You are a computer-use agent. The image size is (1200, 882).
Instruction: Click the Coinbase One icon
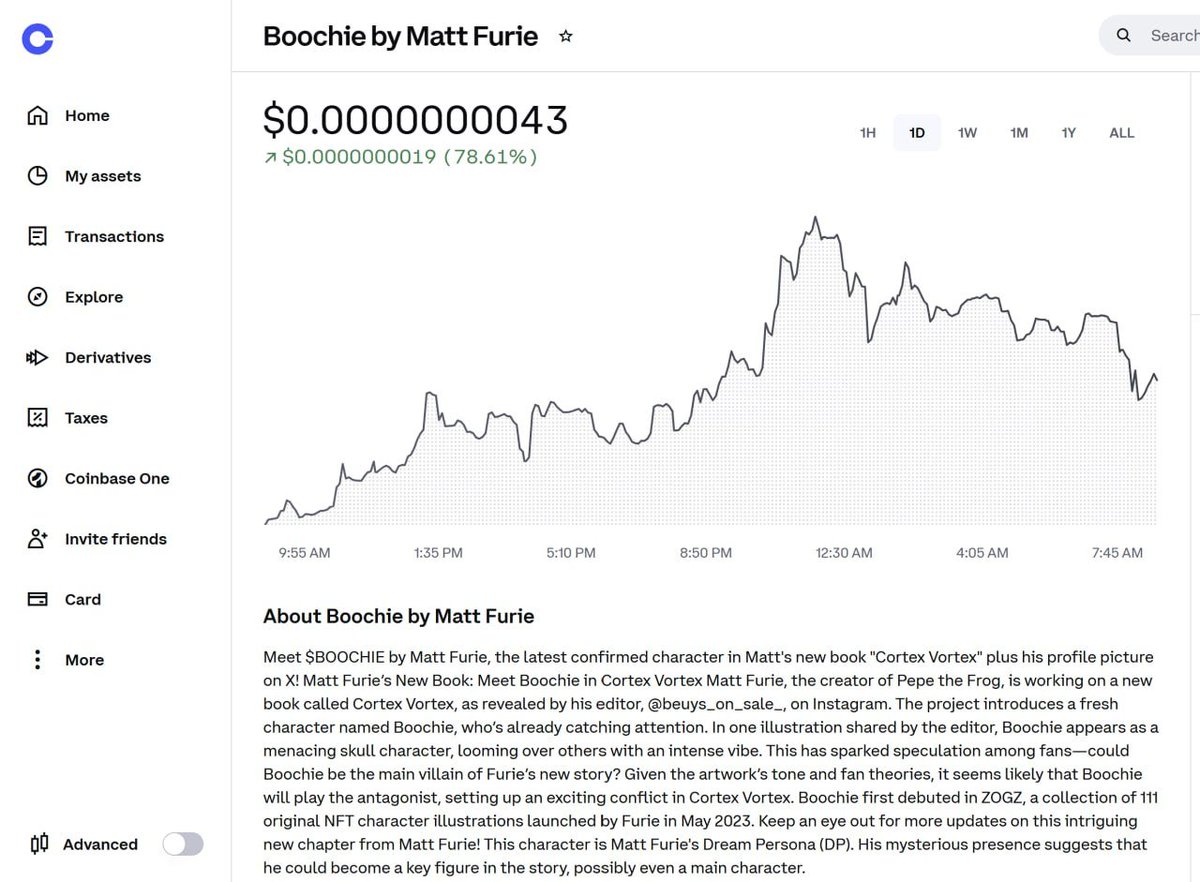(x=37, y=479)
